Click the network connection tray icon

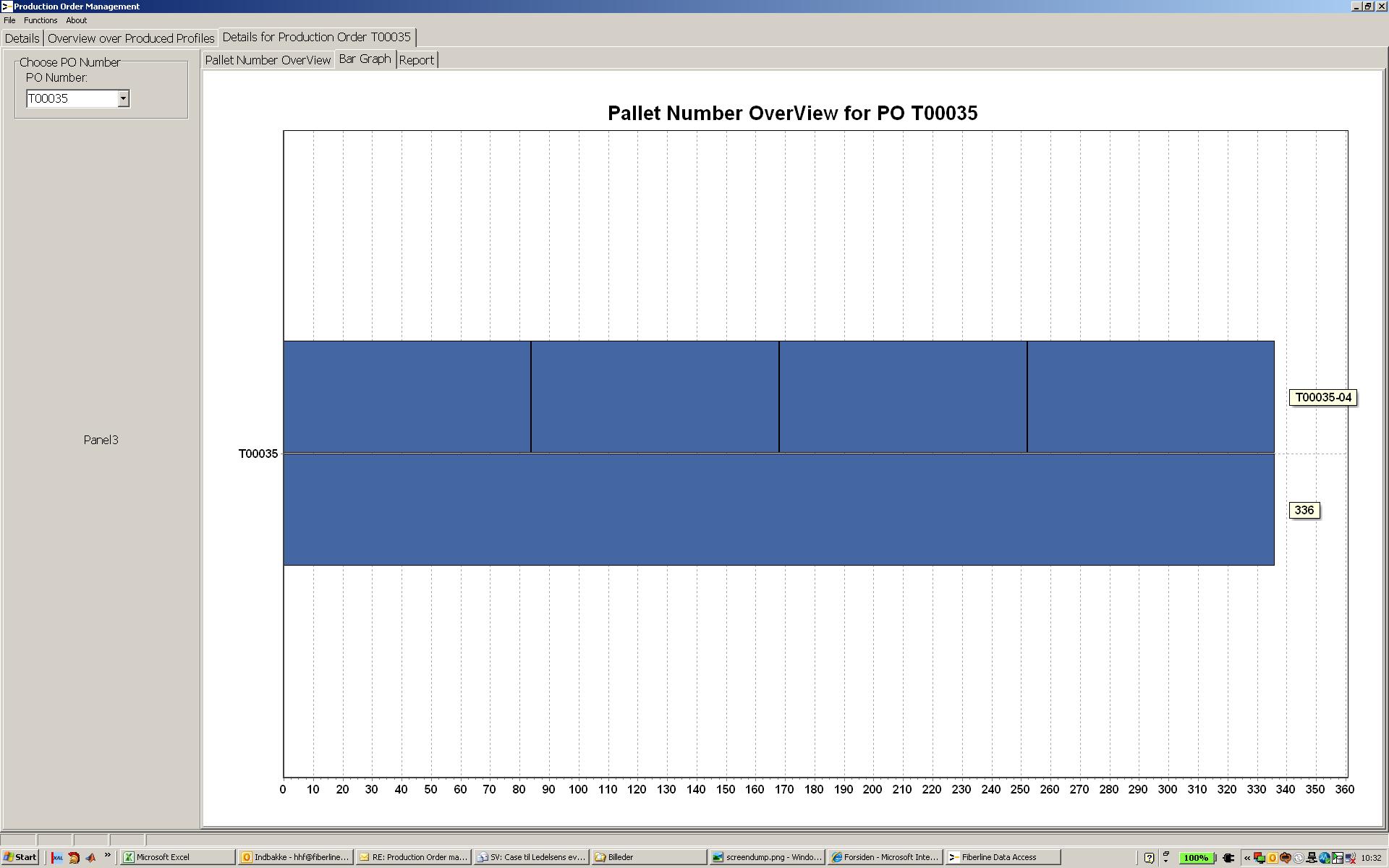point(1312,858)
